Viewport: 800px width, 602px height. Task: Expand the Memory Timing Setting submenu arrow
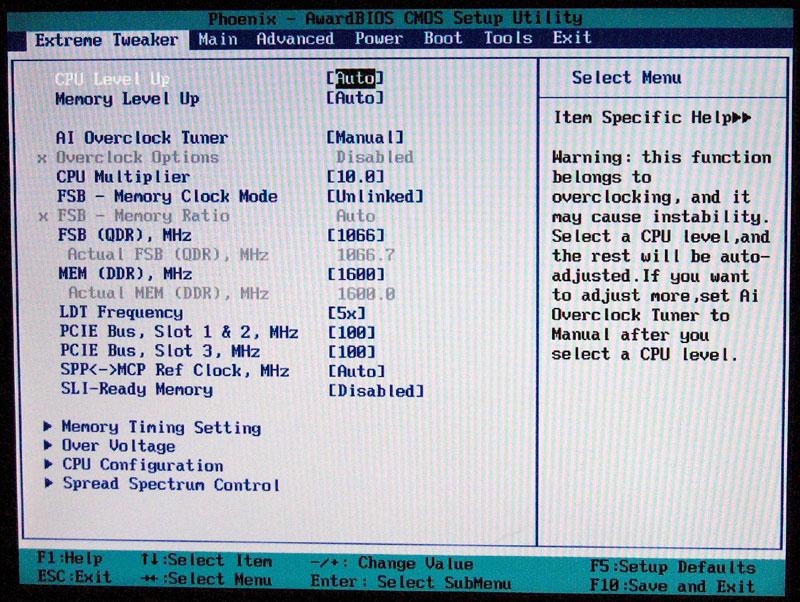click(x=48, y=426)
